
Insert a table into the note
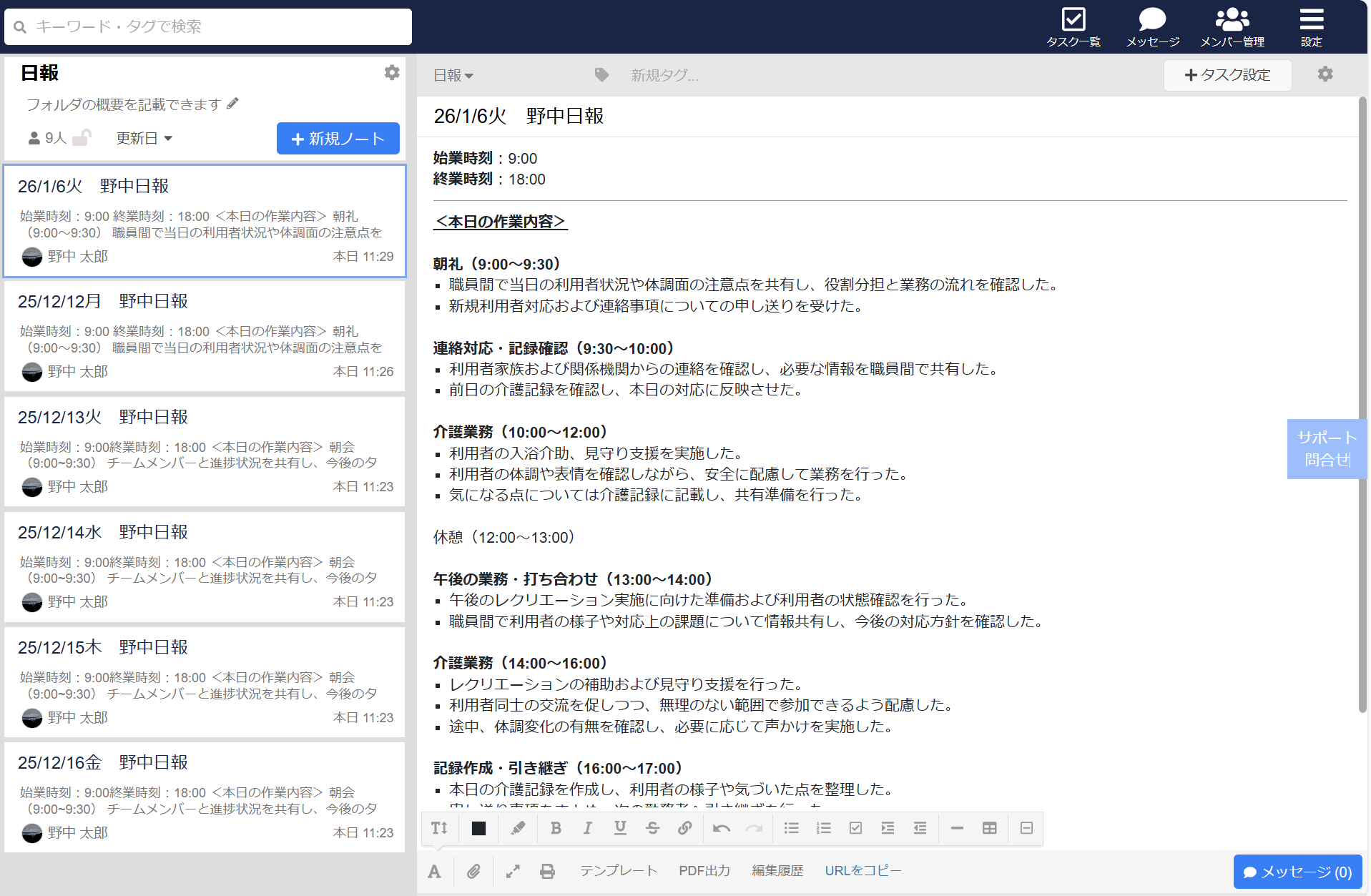coord(990,828)
